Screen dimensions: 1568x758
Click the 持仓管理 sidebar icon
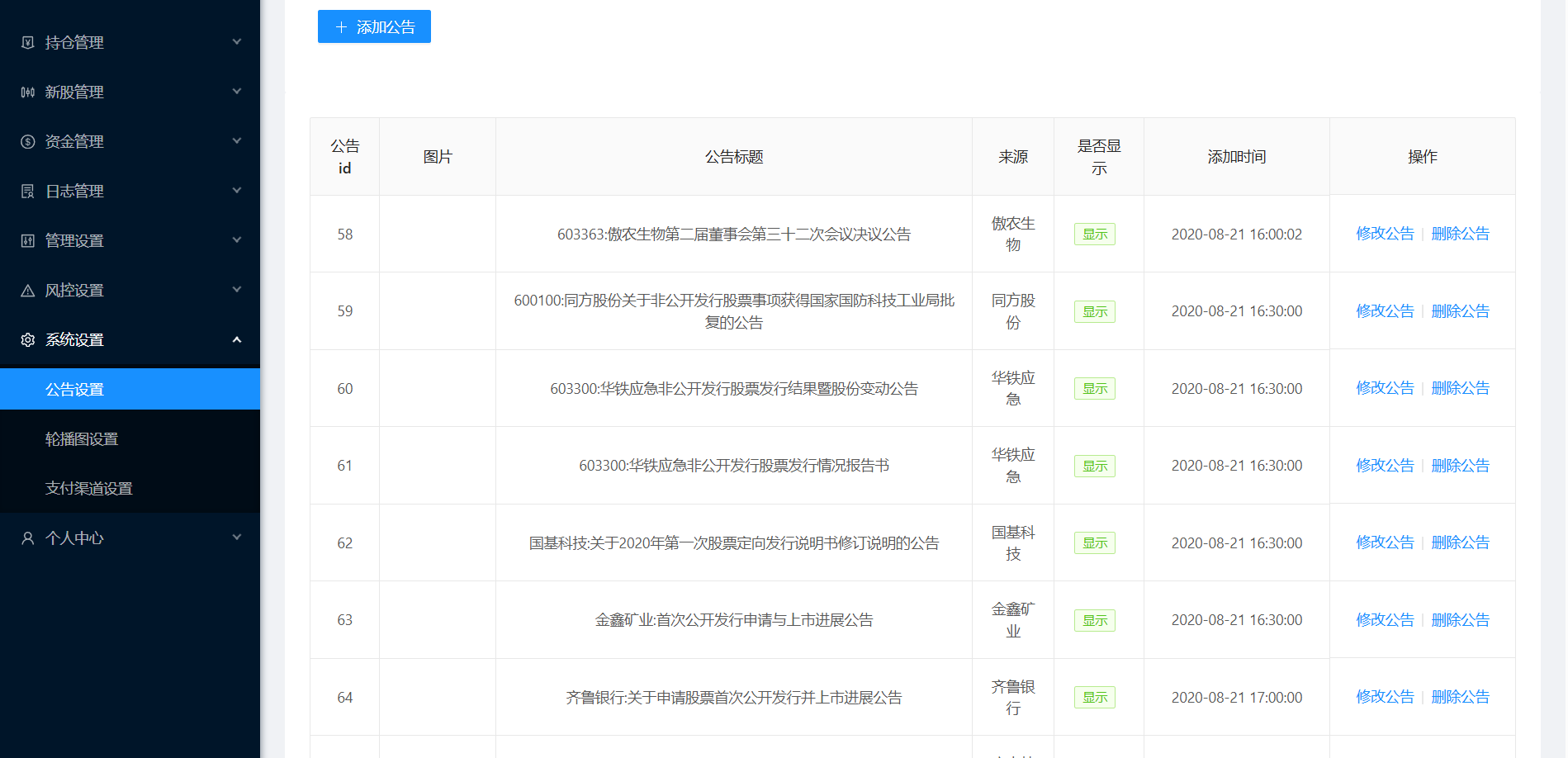[x=28, y=42]
